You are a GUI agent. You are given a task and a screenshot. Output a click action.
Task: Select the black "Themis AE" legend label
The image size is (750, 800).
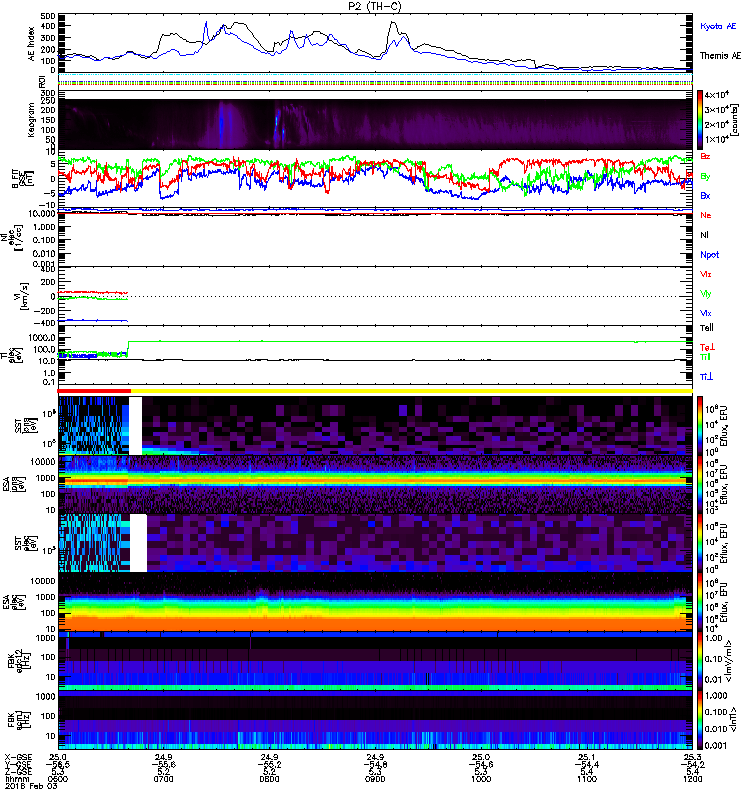pyautogui.click(x=720, y=56)
